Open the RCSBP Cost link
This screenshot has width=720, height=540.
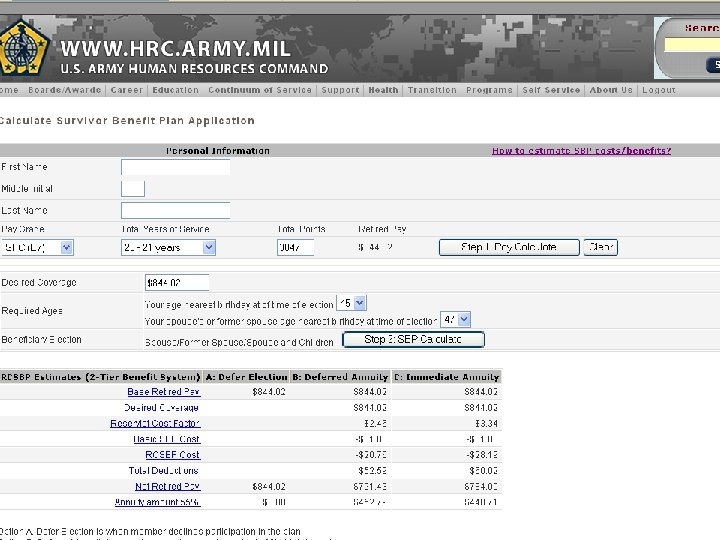[173, 455]
